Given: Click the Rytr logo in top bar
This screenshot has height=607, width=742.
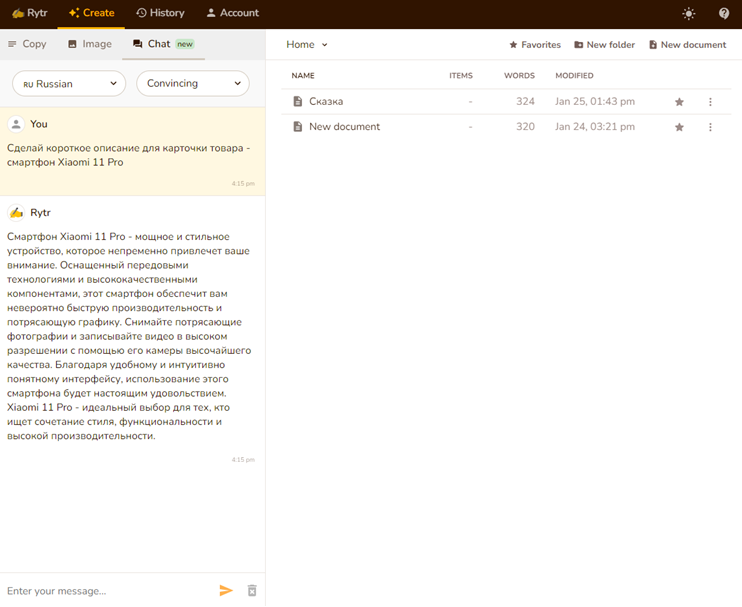Looking at the screenshot, I should [x=29, y=13].
